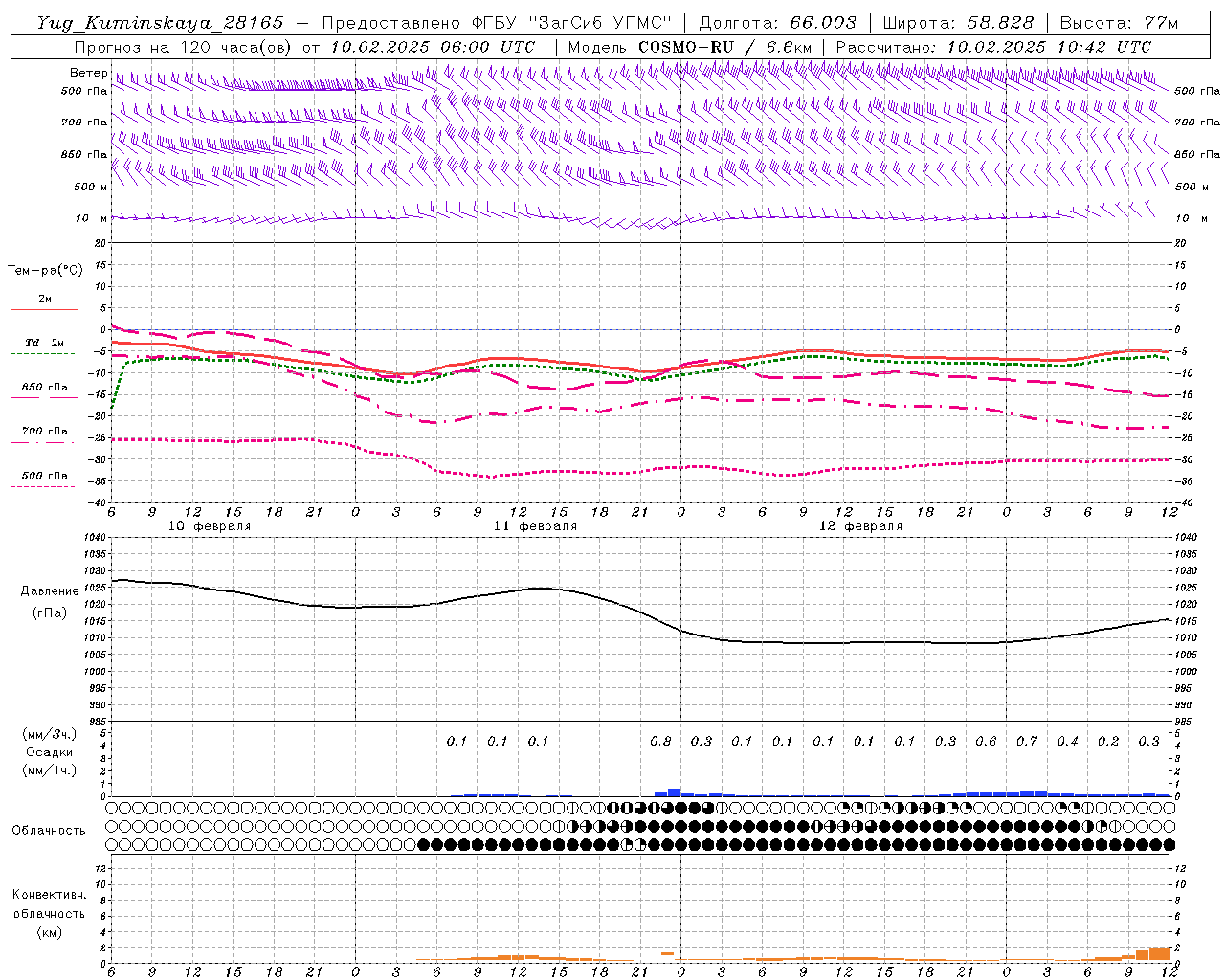Click the 850 гПа legend label in temperature panel

pos(44,388)
